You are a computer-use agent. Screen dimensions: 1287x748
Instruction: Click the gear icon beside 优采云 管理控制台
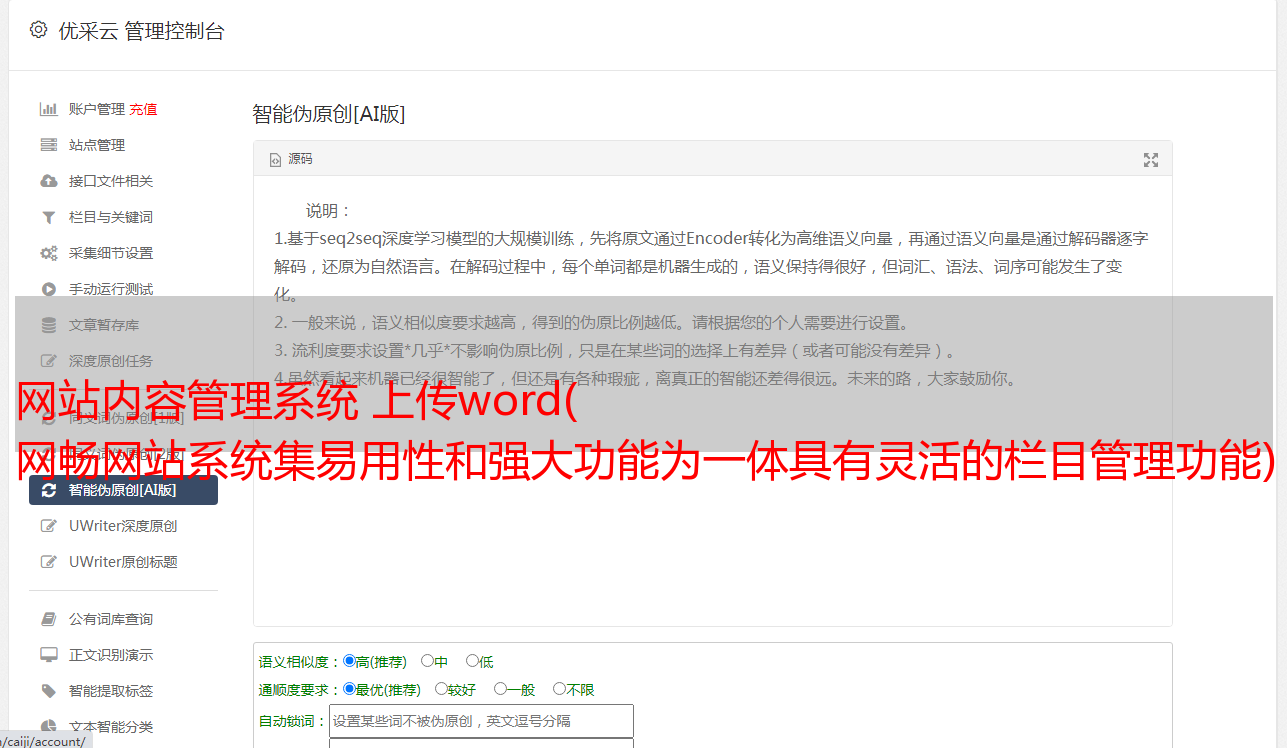pyautogui.click(x=38, y=30)
